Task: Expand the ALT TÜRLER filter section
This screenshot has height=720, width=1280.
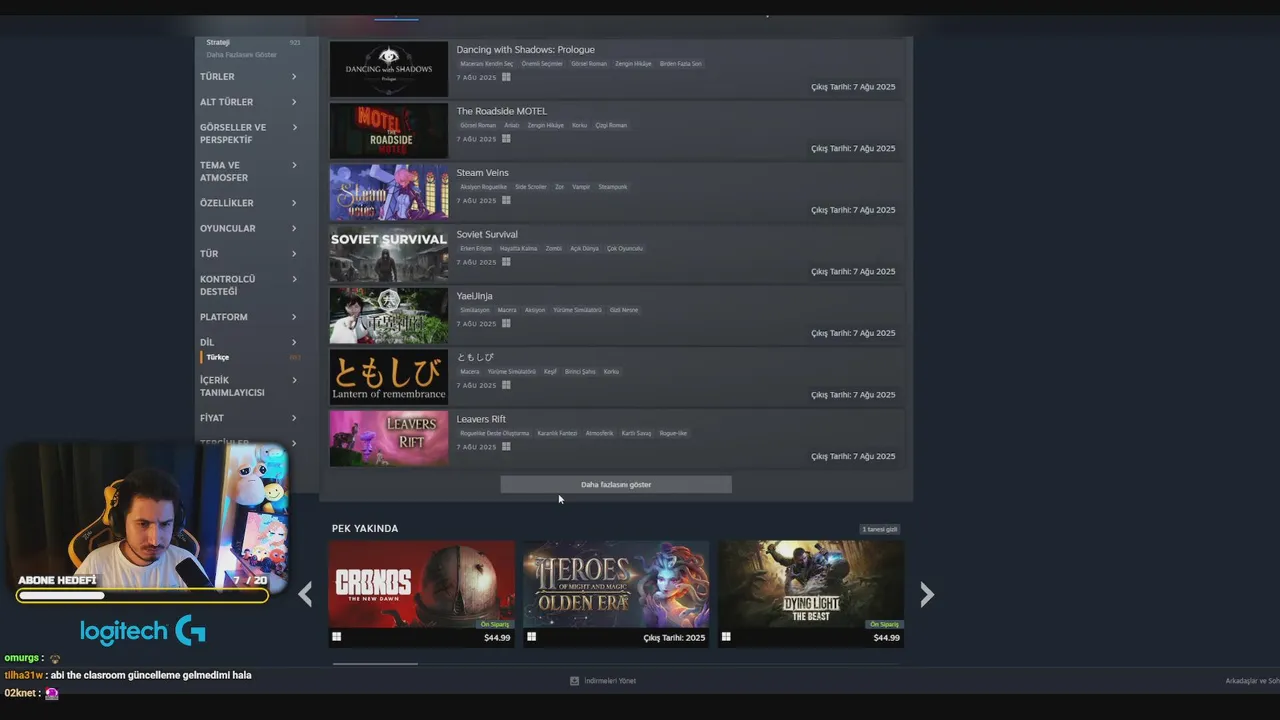Action: coord(249,102)
